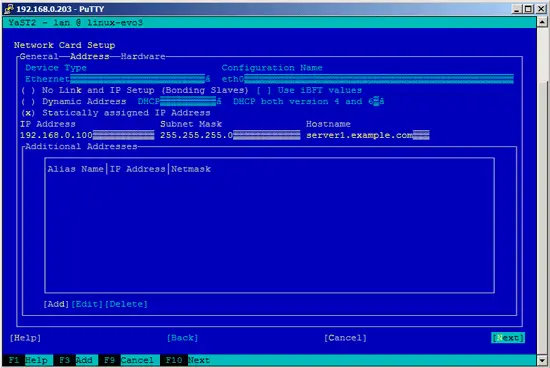The height and width of the screenshot is (368, 550).
Task: Click the PuTTY icon in the title bar
Action: pyautogui.click(x=8, y=9)
